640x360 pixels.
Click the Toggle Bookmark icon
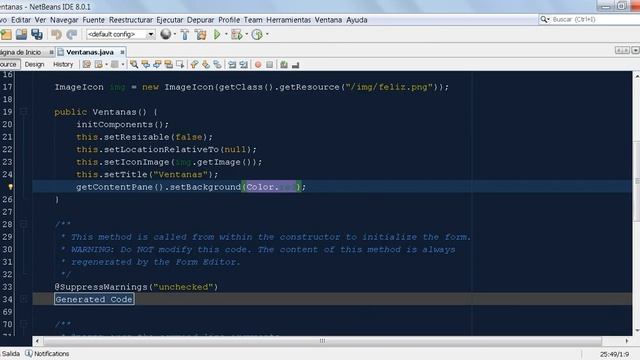click(x=218, y=64)
